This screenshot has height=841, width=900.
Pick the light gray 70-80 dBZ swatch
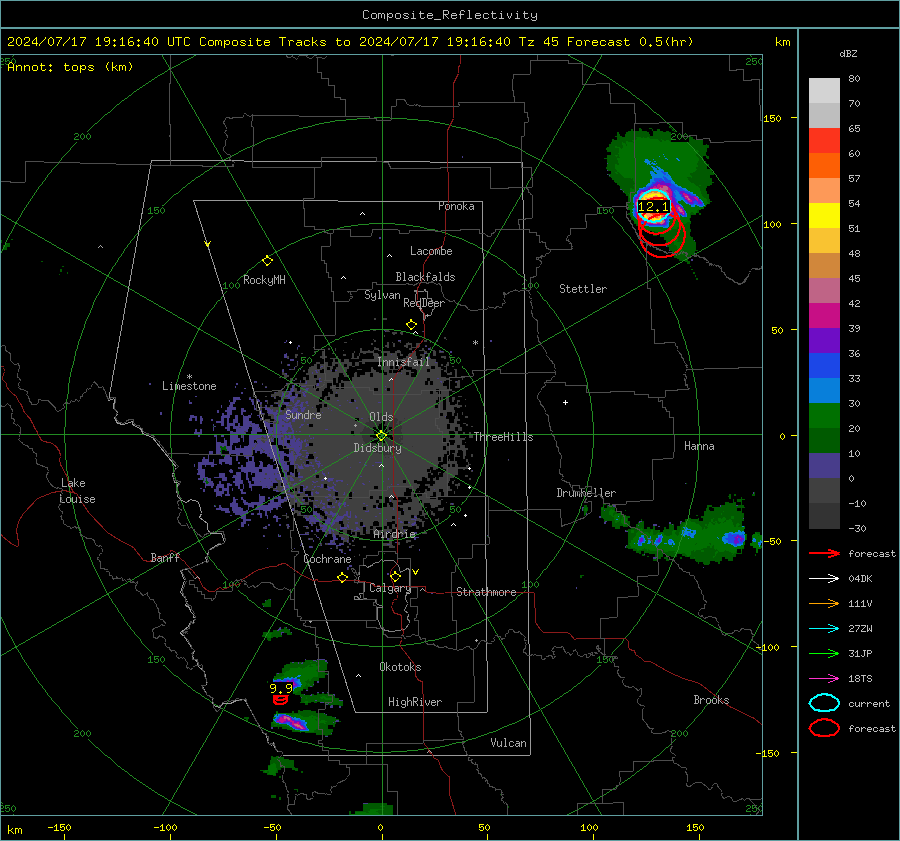point(824,91)
